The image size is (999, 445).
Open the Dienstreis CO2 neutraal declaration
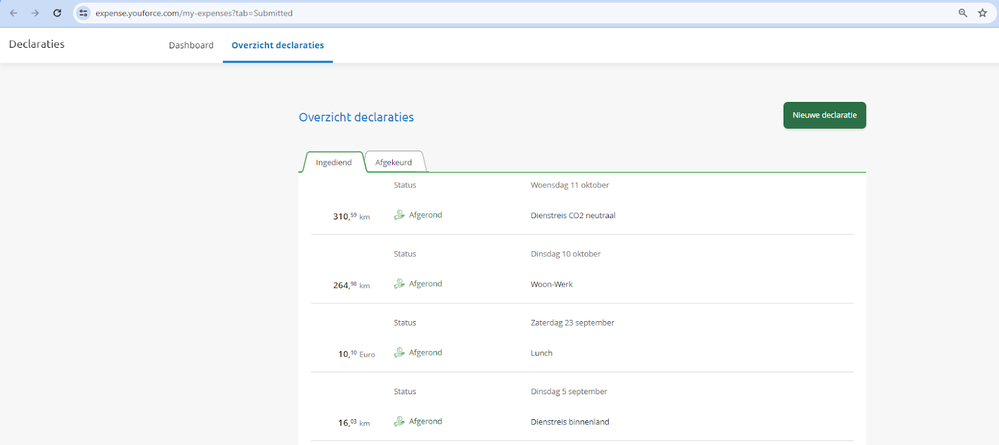pos(572,215)
